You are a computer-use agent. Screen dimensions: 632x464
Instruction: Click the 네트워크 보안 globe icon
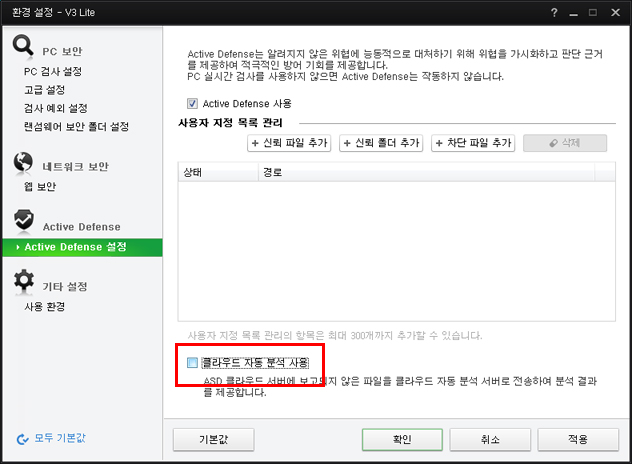[23, 162]
